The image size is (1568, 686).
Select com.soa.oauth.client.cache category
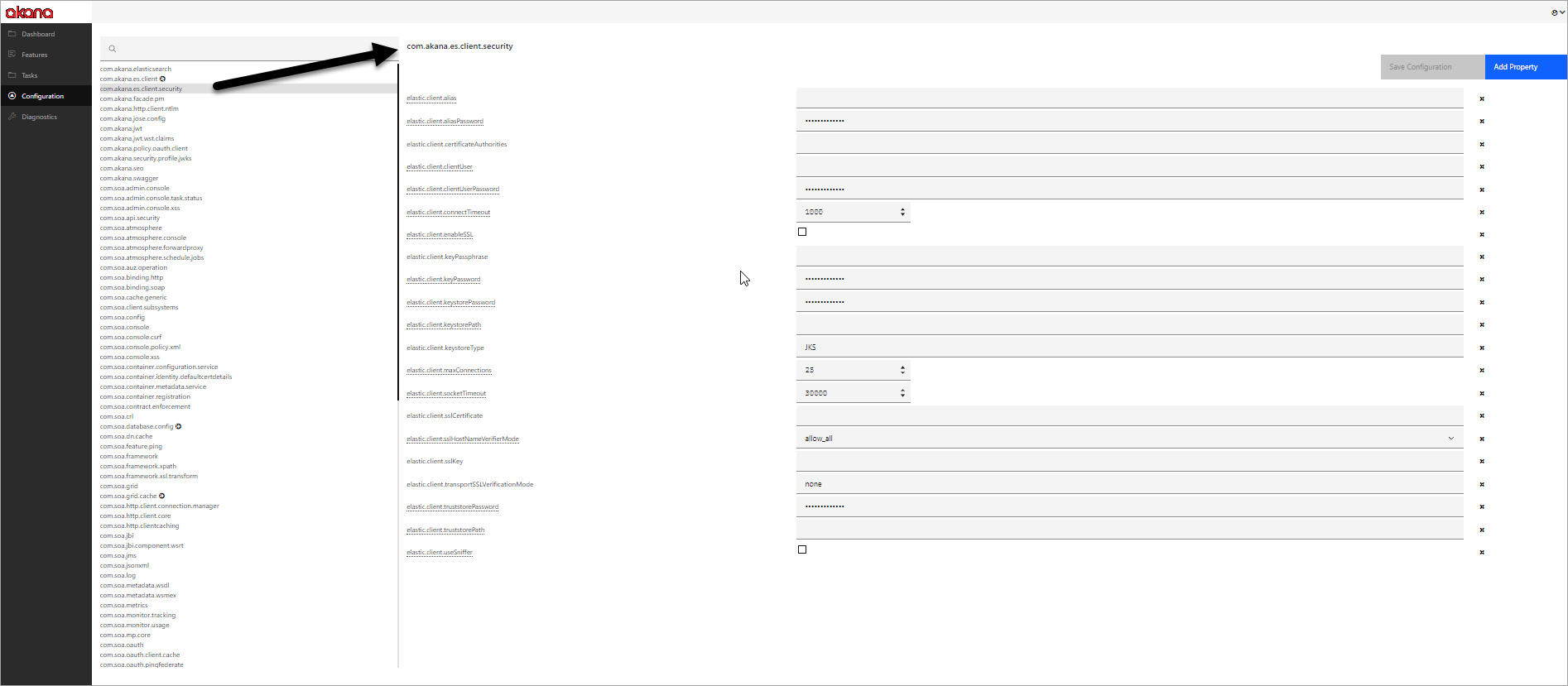(140, 655)
